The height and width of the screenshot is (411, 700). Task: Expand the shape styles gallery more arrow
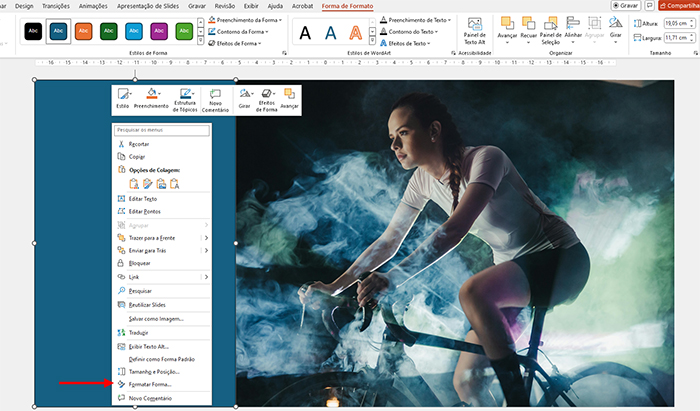pos(200,41)
